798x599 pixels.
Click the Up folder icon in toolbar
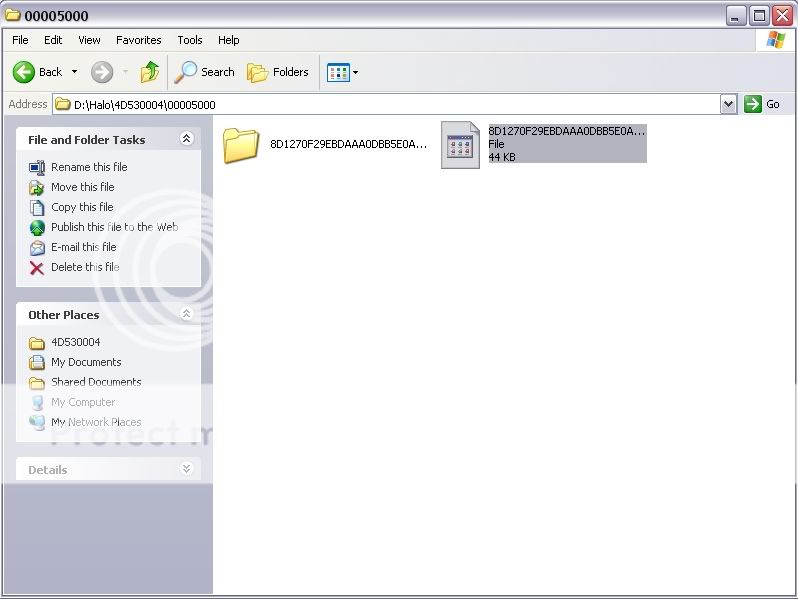[x=150, y=72]
